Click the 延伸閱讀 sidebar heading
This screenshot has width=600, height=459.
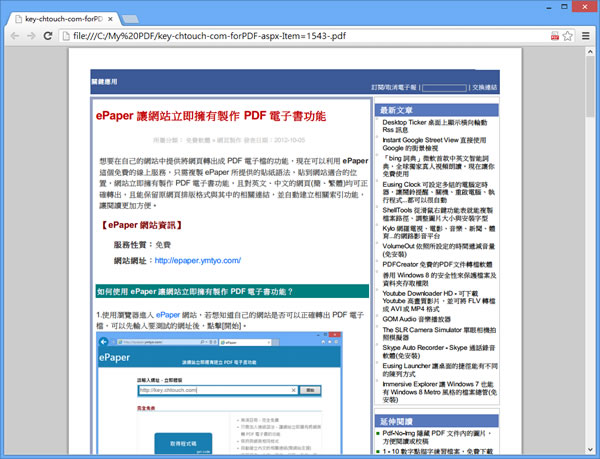(x=396, y=422)
